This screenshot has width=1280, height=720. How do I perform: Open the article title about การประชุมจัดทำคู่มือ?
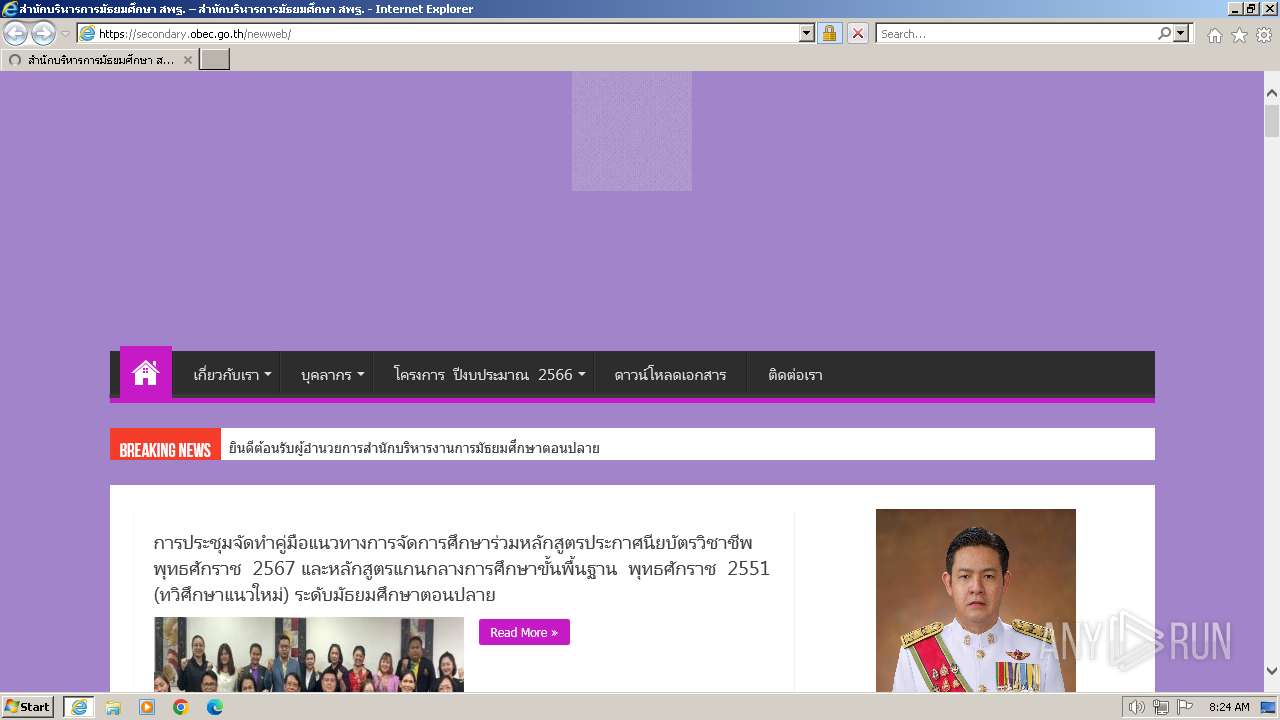(461, 569)
